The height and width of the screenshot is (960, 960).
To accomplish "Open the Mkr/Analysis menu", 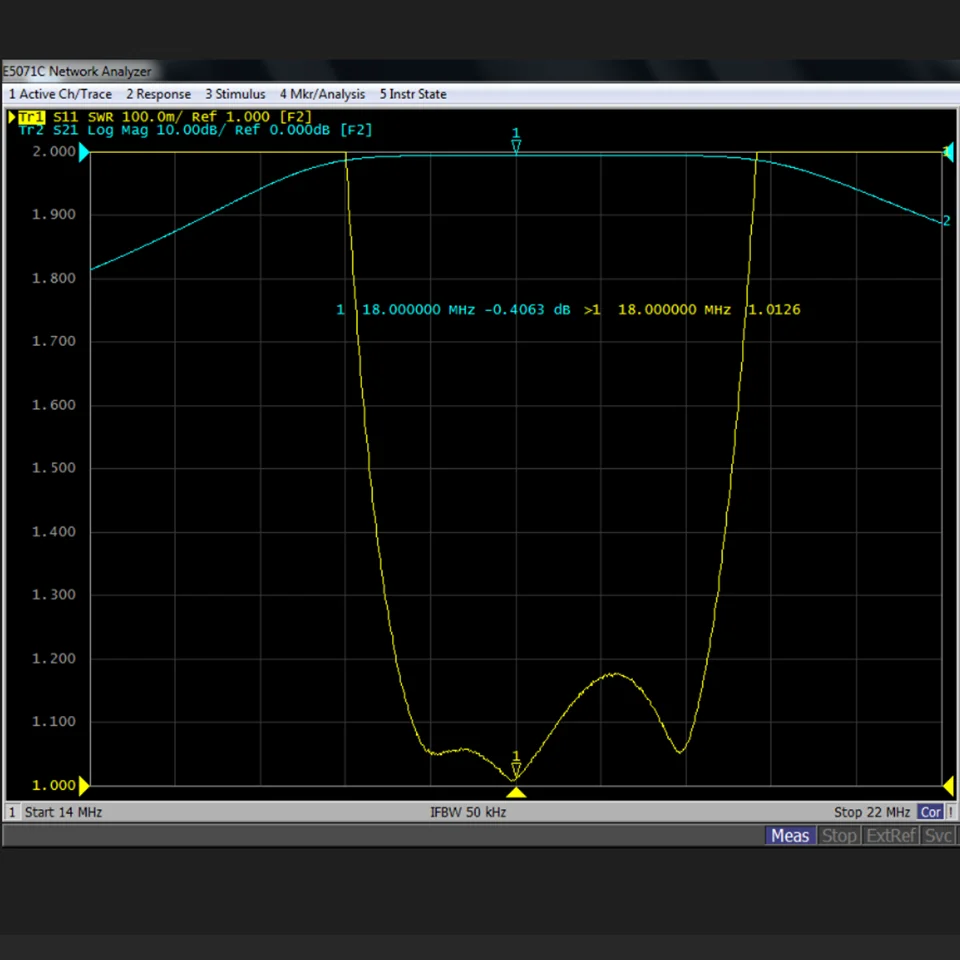I will click(x=322, y=94).
